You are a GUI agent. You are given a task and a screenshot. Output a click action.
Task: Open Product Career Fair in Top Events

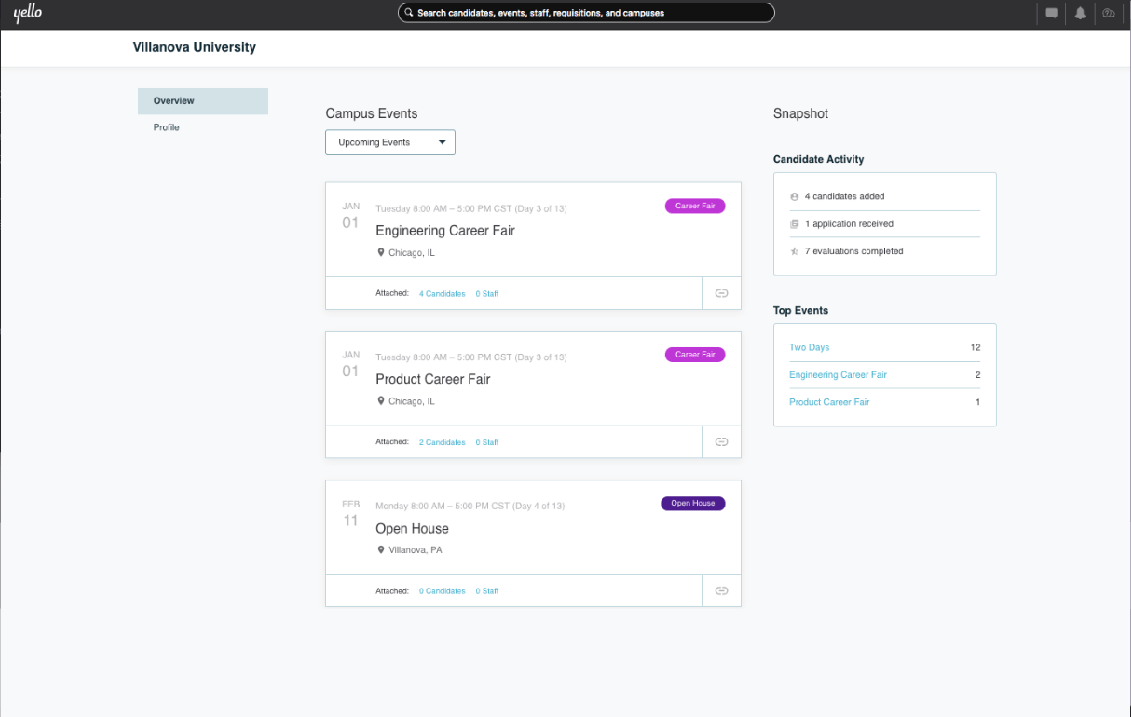tap(829, 402)
